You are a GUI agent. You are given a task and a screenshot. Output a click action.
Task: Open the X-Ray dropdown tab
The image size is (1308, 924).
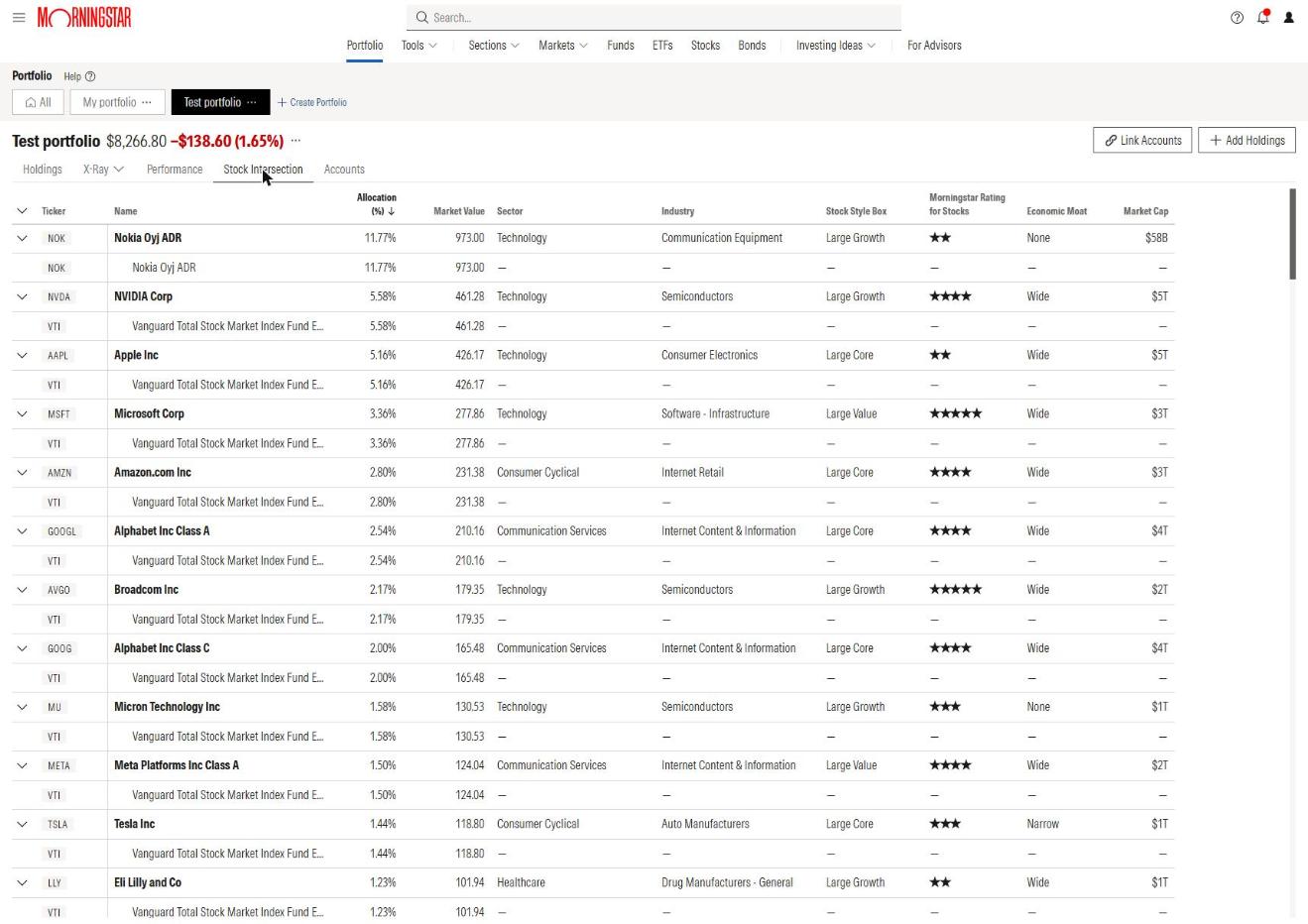click(104, 170)
